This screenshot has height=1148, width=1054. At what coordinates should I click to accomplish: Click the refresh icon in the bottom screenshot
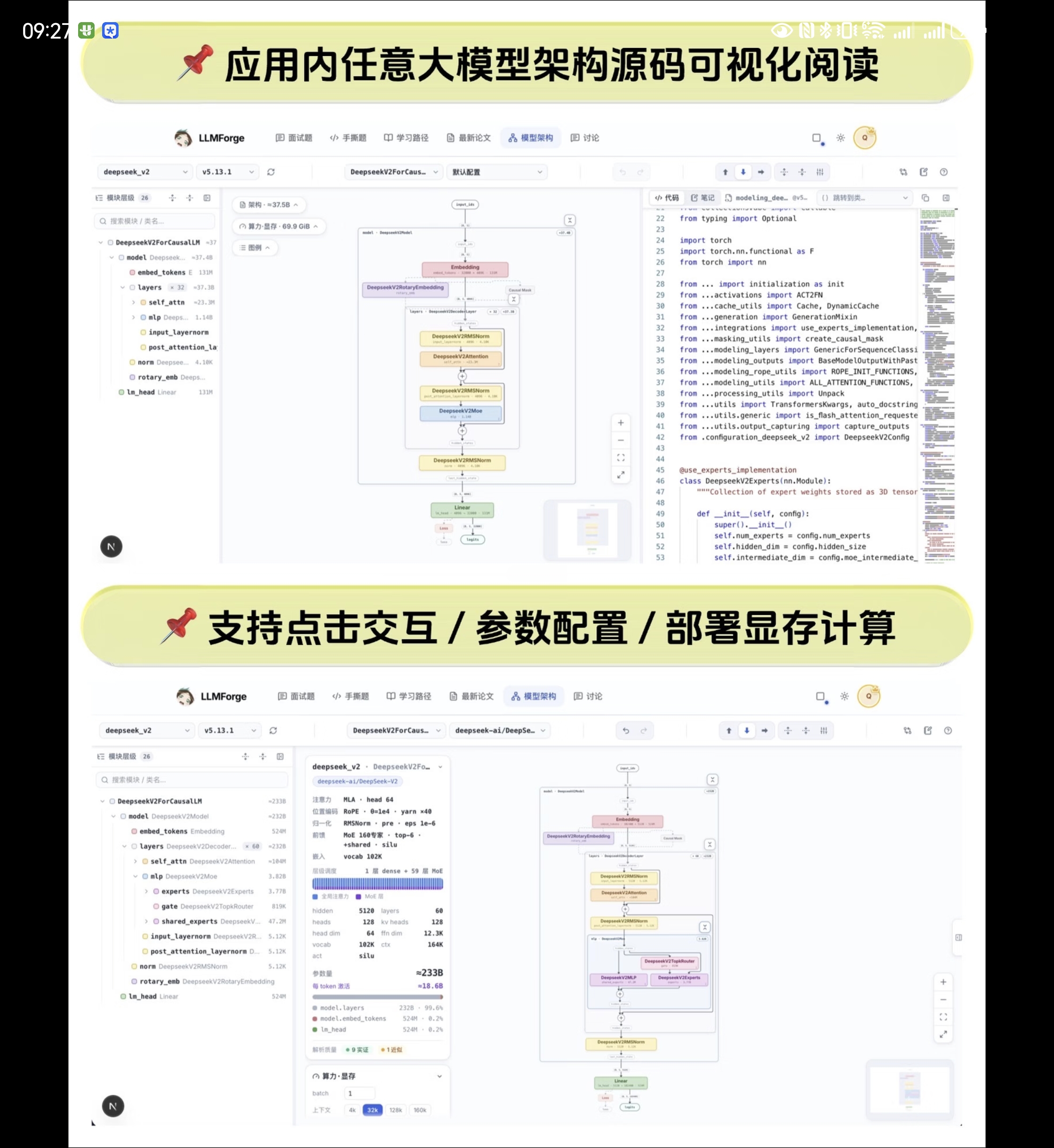point(273,731)
